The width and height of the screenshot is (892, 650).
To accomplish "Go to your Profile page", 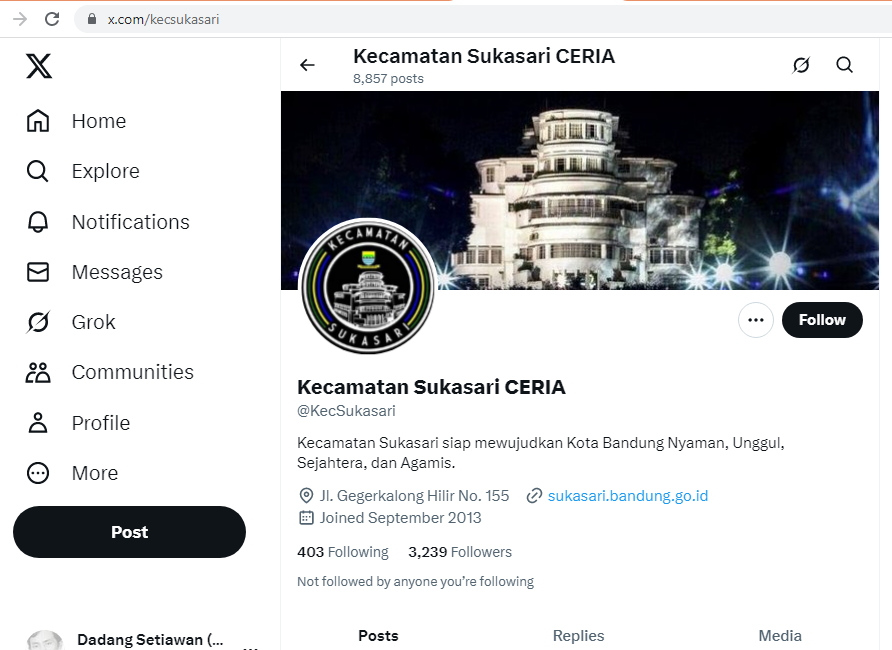I will (x=78, y=423).
